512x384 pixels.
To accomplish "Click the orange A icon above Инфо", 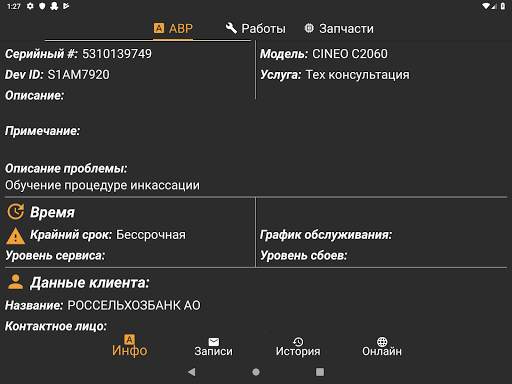I will click(129, 339).
